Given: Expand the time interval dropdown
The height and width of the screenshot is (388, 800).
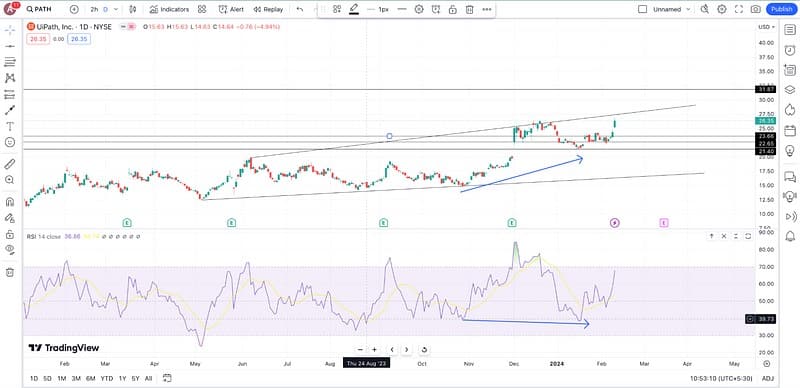Looking at the screenshot, I should tap(116, 9).
